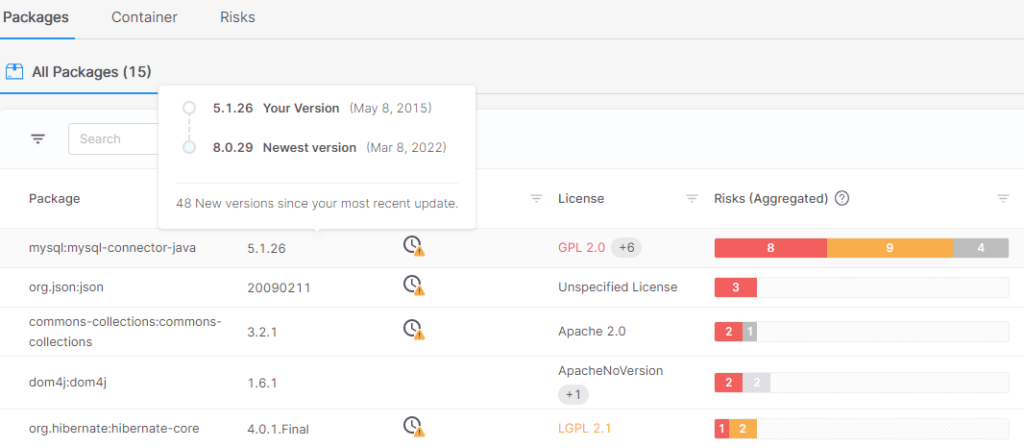Click the orange 9 medium-risk bar segment
The height and width of the screenshot is (448, 1024).
click(x=889, y=248)
